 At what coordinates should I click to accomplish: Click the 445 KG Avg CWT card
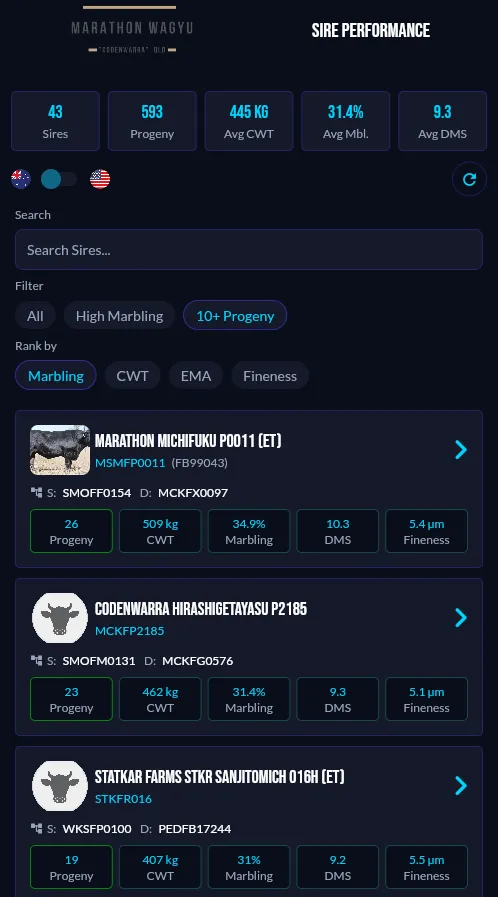(x=249, y=121)
